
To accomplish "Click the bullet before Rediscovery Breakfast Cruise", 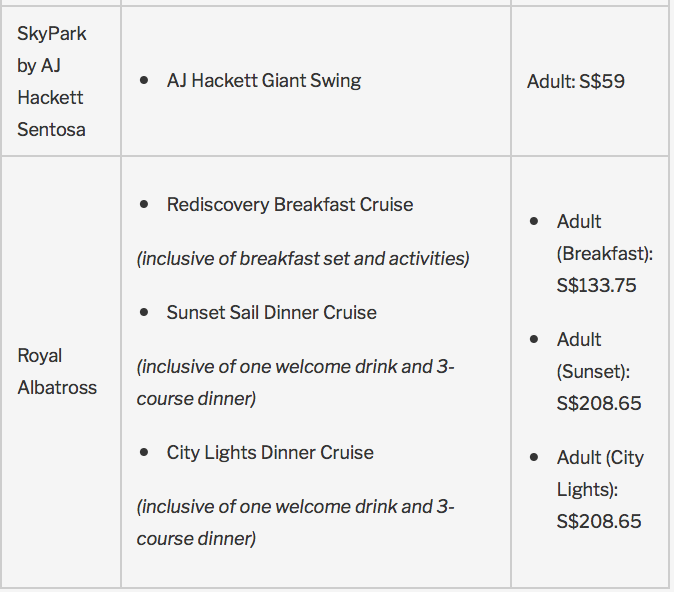I will pos(145,204).
